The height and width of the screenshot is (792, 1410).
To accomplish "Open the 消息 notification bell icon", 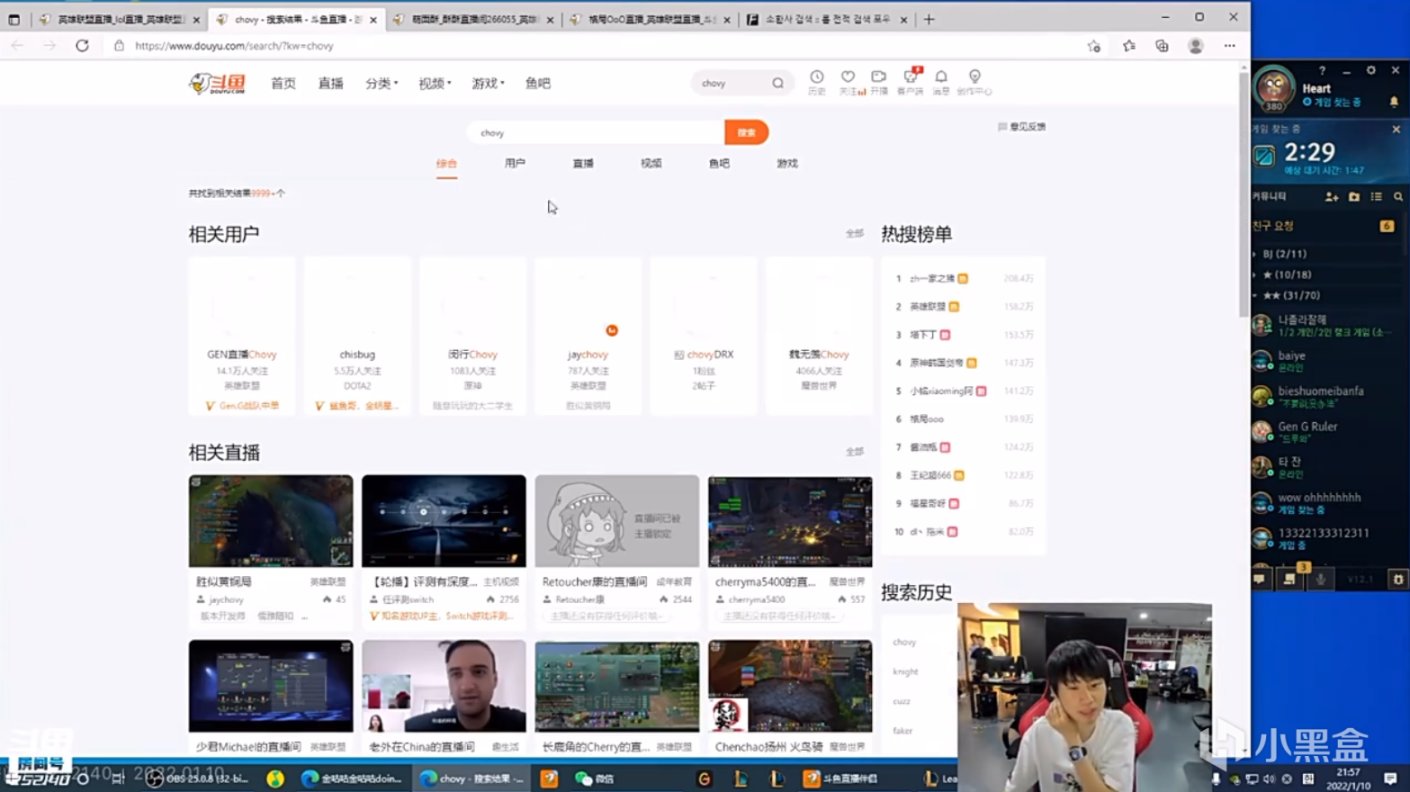I will click(941, 77).
